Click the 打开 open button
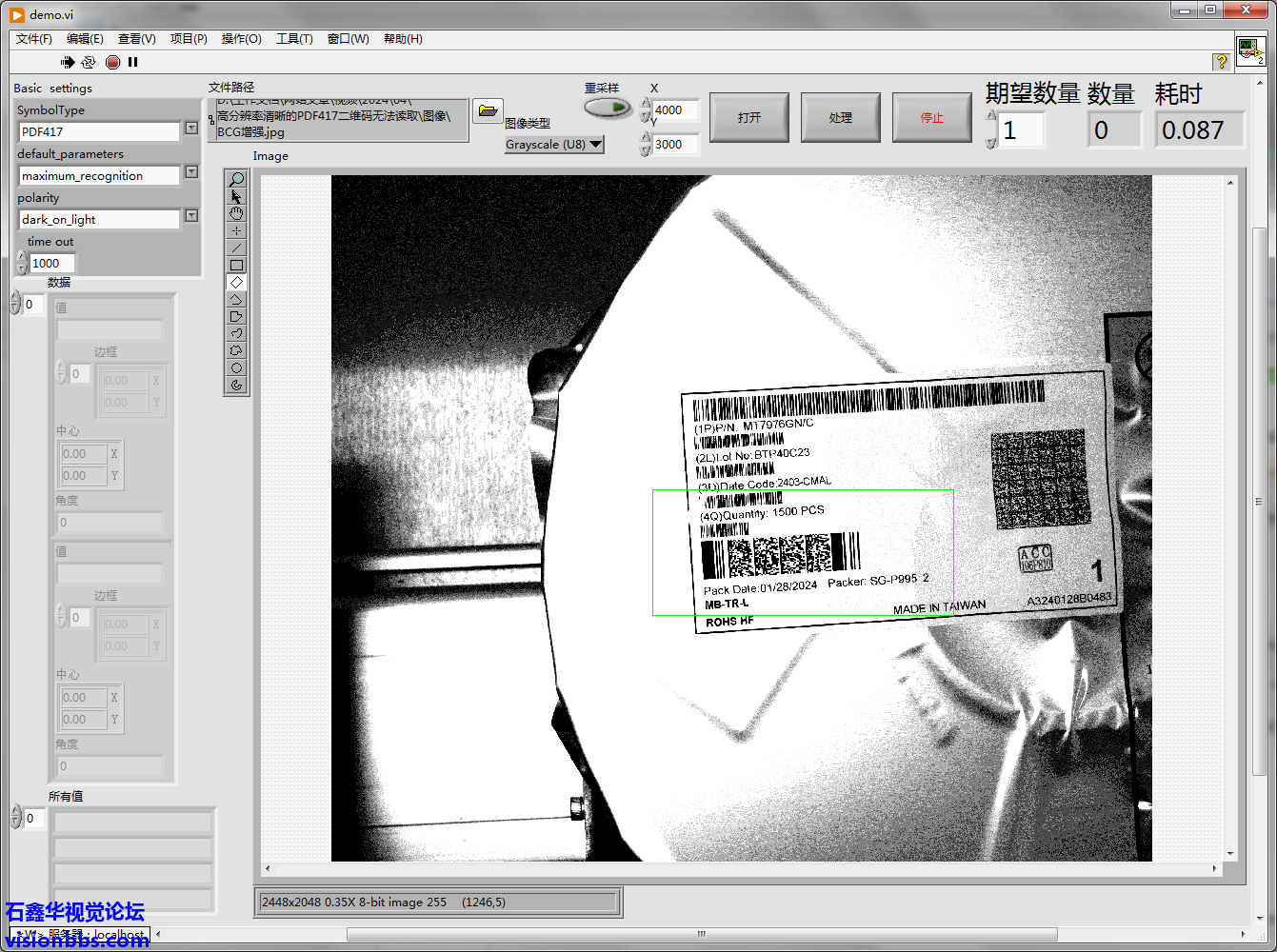Viewport: 1277px width, 952px height. click(749, 117)
